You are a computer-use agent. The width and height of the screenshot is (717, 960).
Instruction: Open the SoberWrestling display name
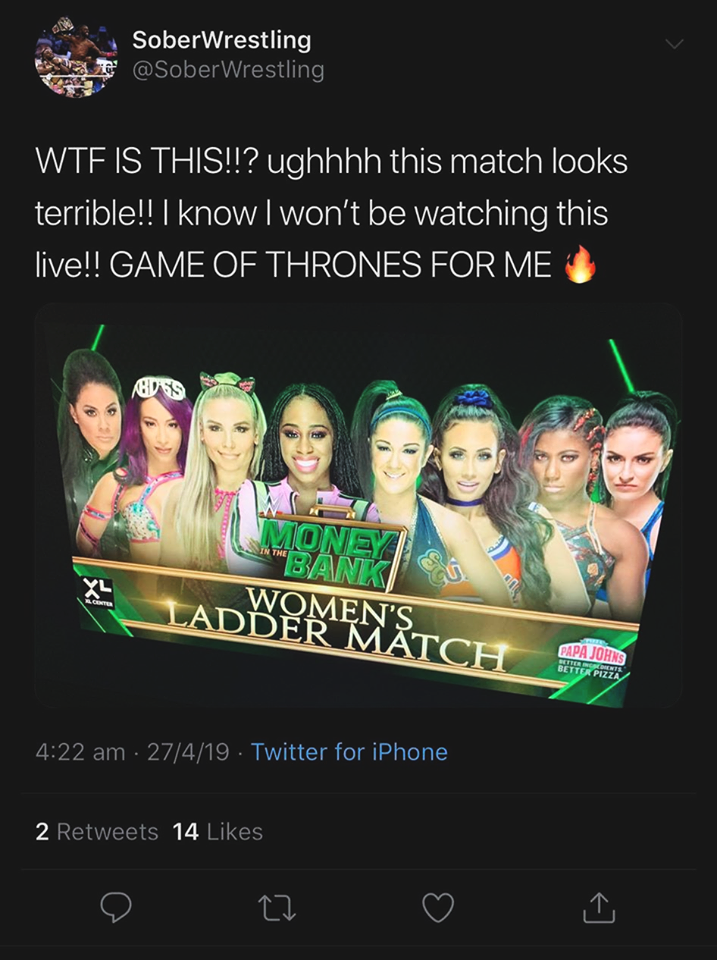pyautogui.click(x=222, y=40)
